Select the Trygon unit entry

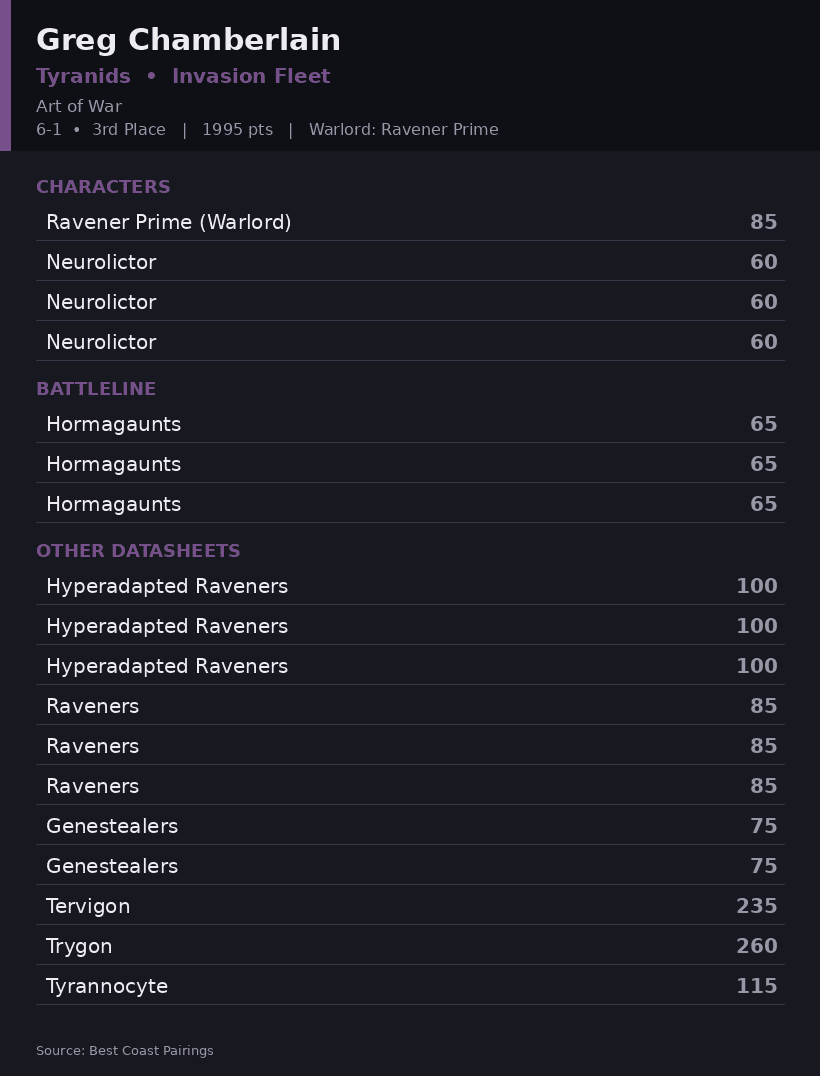tap(410, 946)
